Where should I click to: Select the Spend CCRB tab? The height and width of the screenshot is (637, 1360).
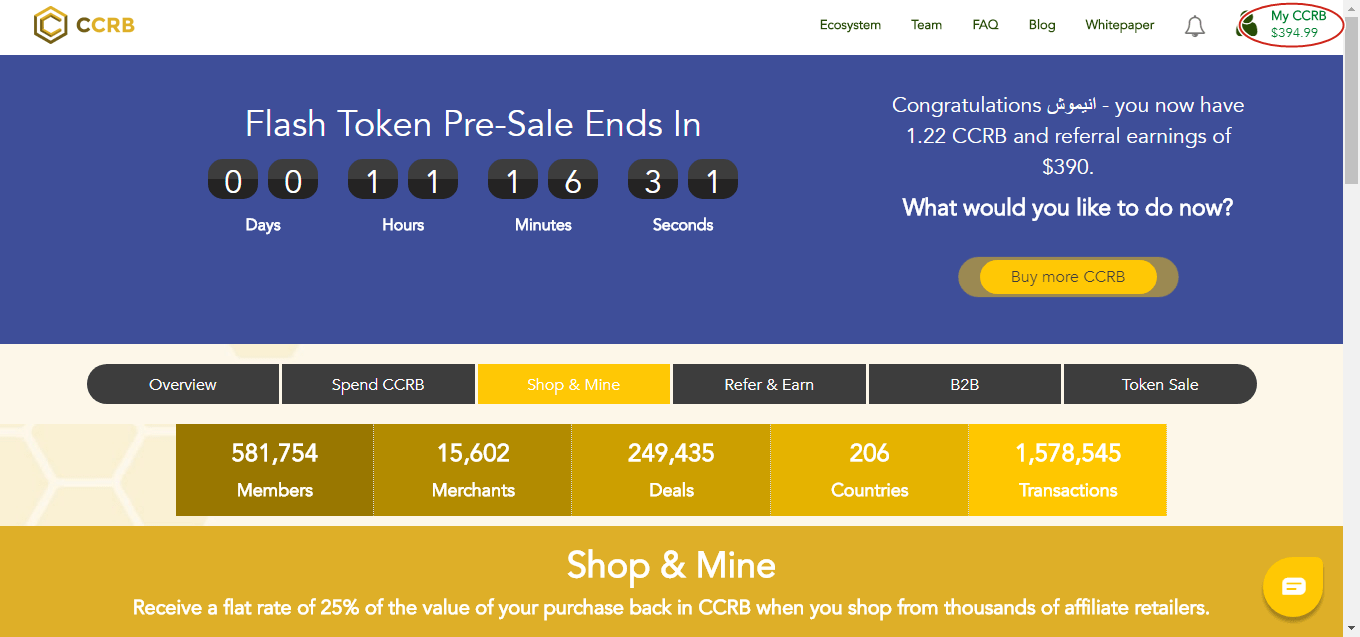click(x=378, y=384)
